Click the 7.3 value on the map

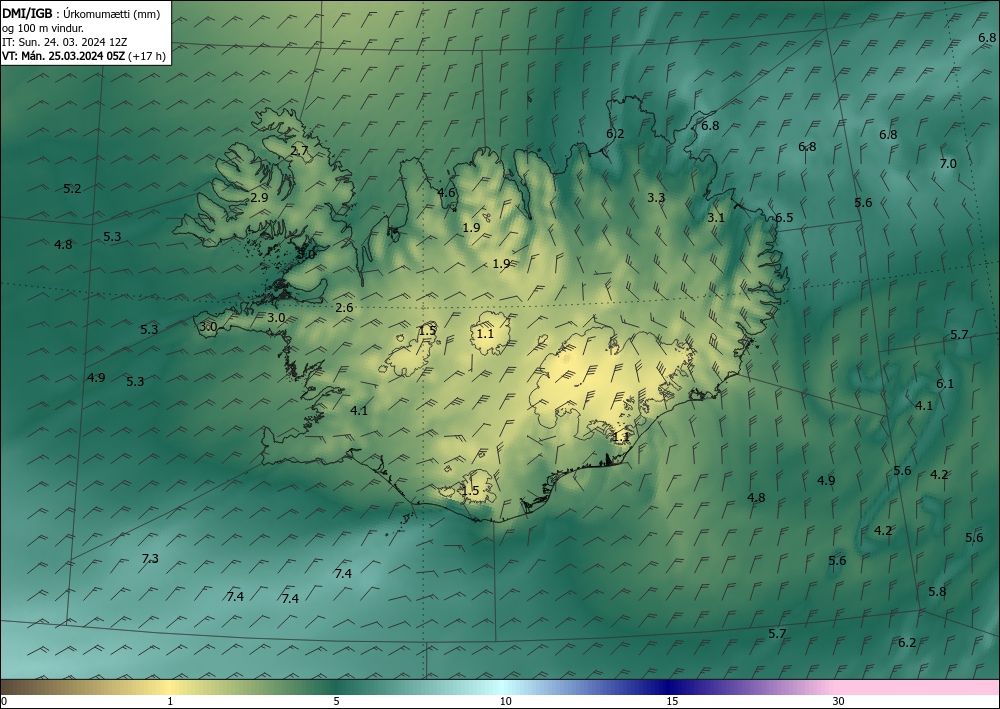pos(150,559)
